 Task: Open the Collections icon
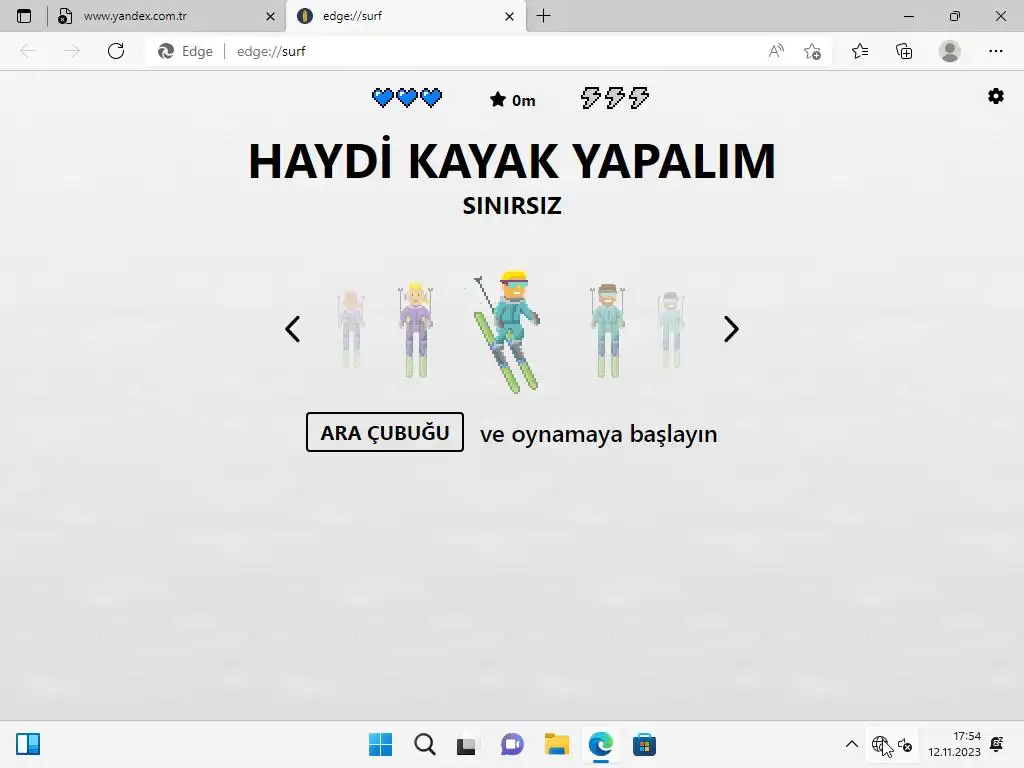click(904, 51)
